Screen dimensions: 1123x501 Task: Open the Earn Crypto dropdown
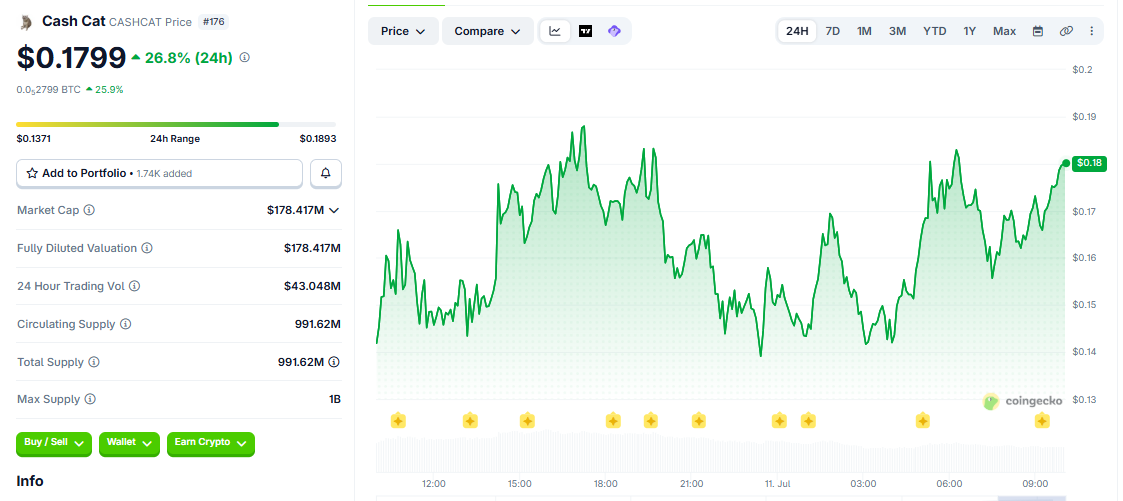click(x=211, y=444)
